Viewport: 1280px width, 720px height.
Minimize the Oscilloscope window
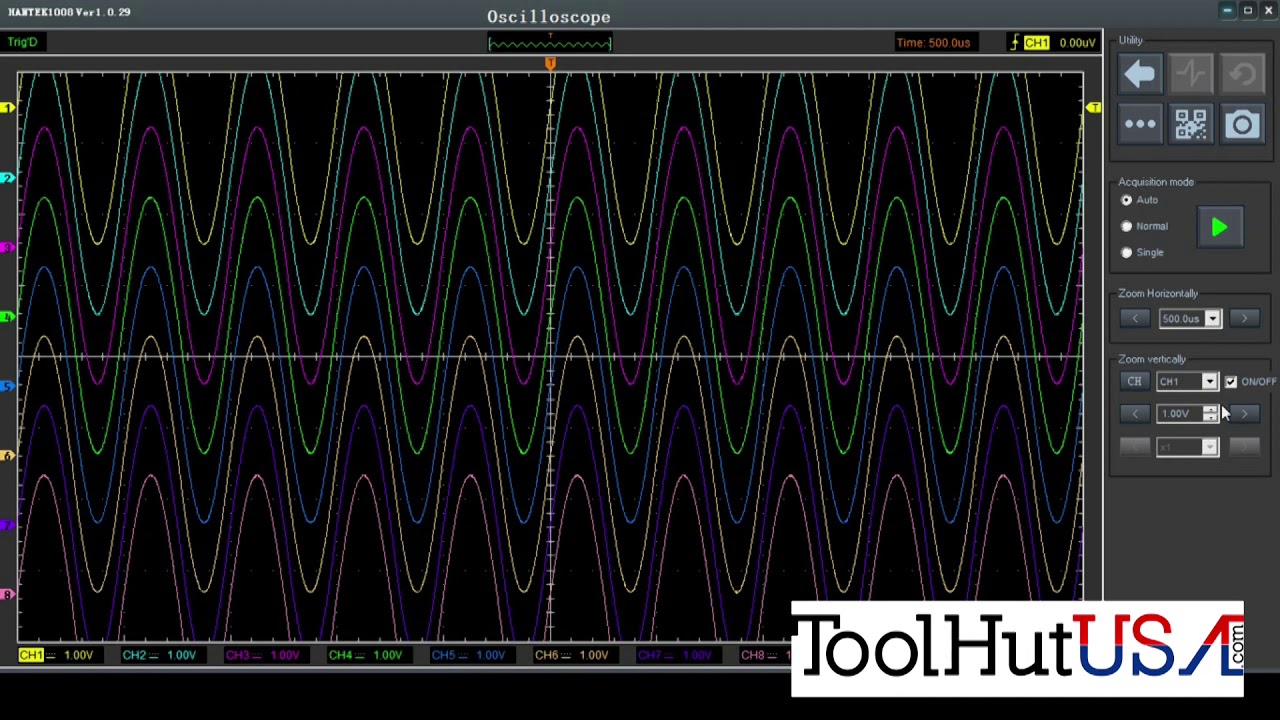click(1227, 10)
